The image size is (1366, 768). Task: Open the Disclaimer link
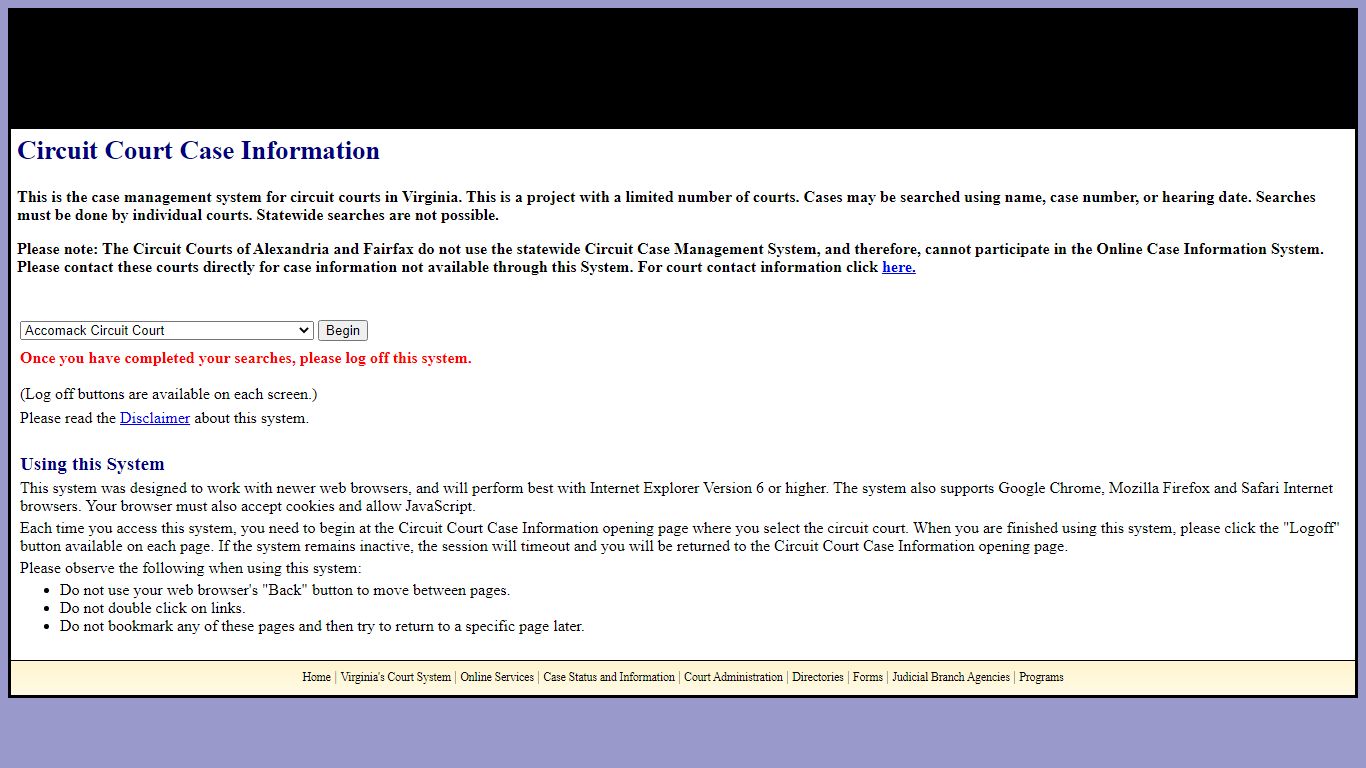point(155,418)
